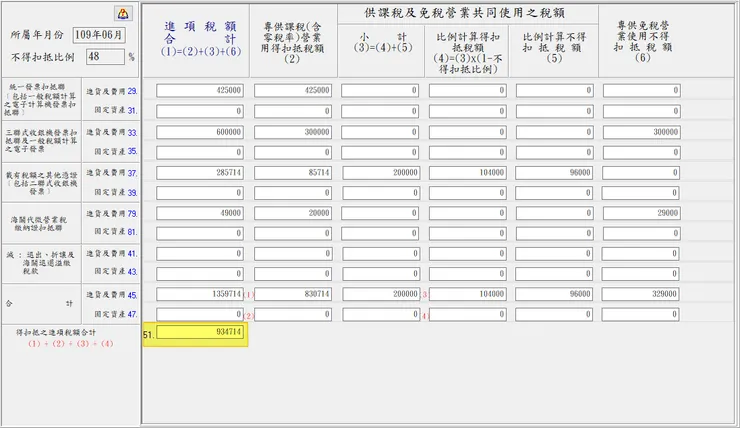Click the 供課稅及免稅營業共同使用之稅額 header

coord(464,13)
